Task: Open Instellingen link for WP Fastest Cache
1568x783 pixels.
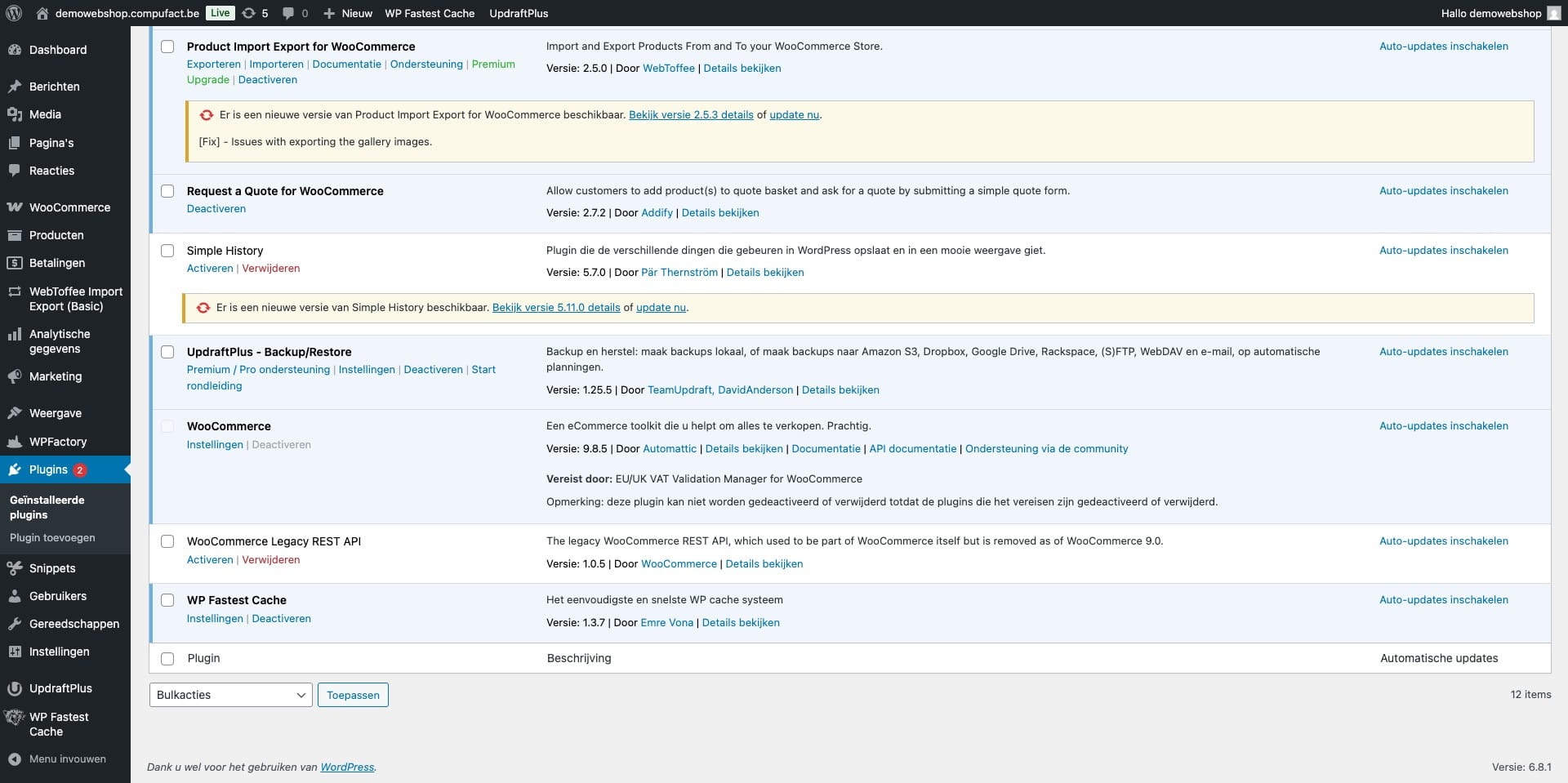Action: click(x=215, y=619)
